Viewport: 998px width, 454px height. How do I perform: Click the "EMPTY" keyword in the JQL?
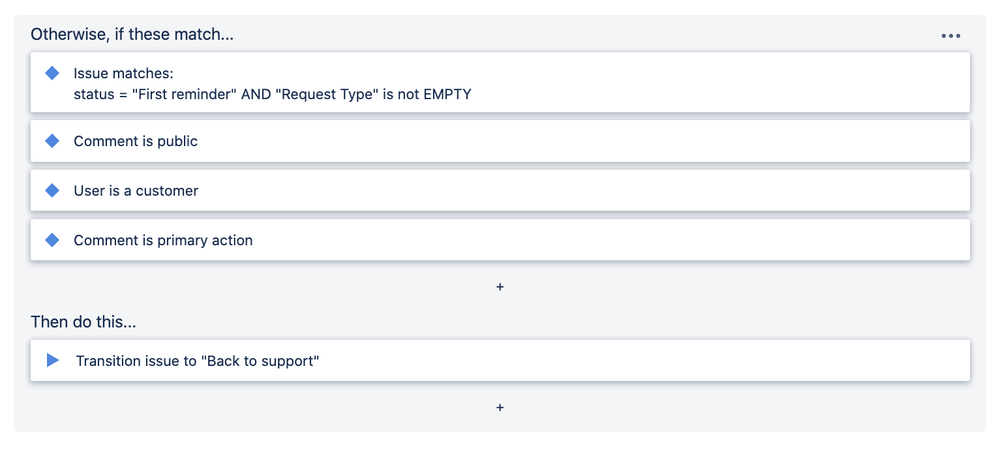click(x=446, y=94)
